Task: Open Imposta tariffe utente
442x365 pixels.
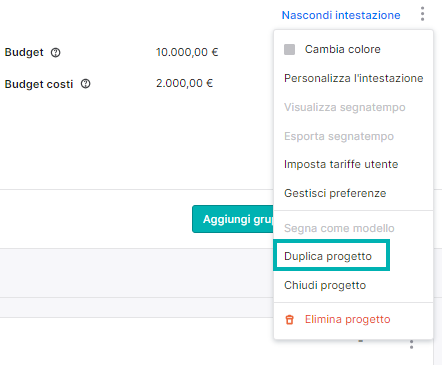Action: 341,164
